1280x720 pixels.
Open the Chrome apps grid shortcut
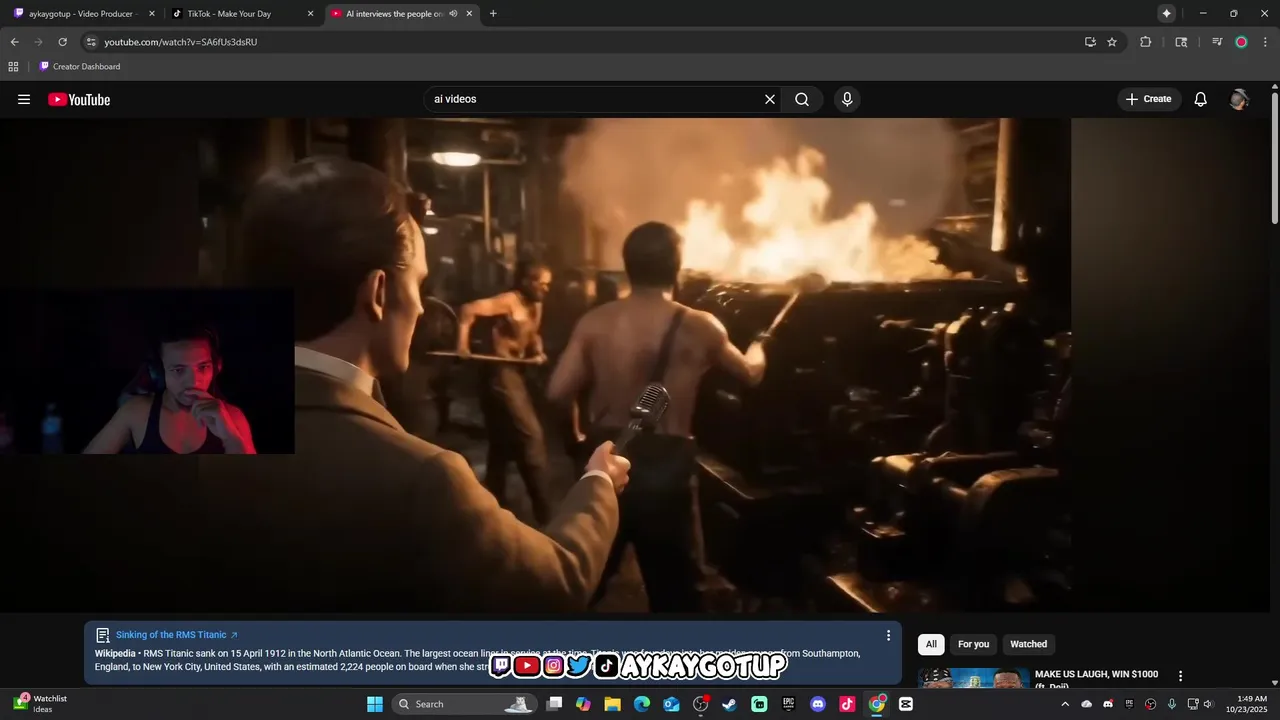pos(13,66)
